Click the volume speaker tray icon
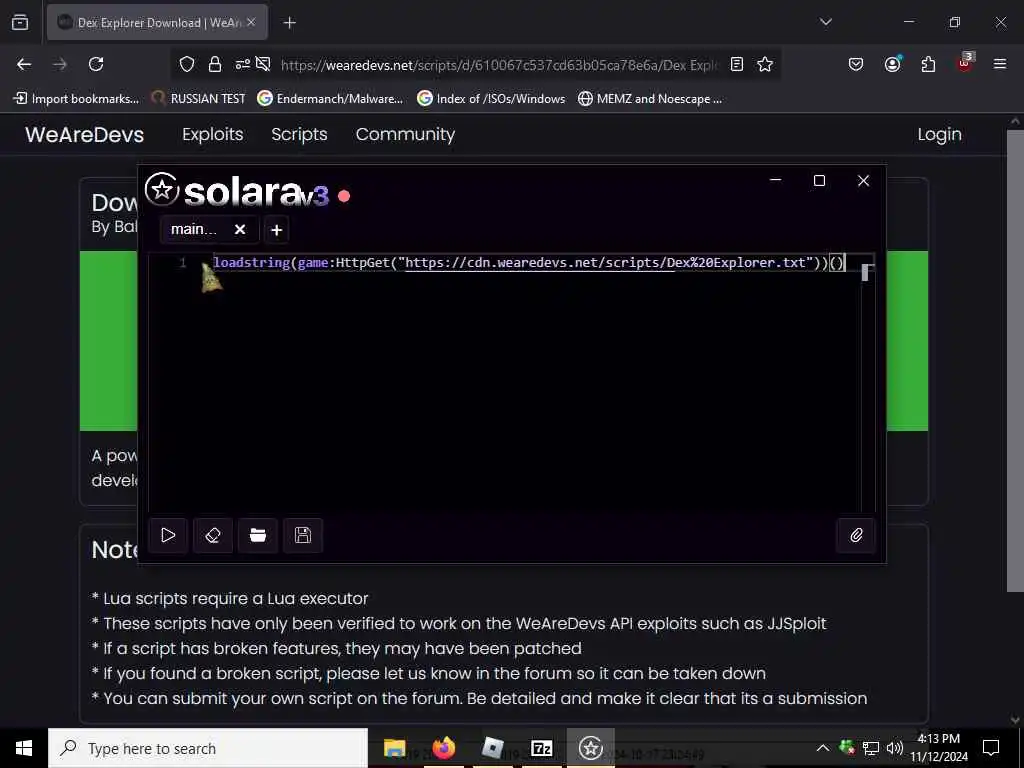Image resolution: width=1024 pixels, height=768 pixels. 895,748
